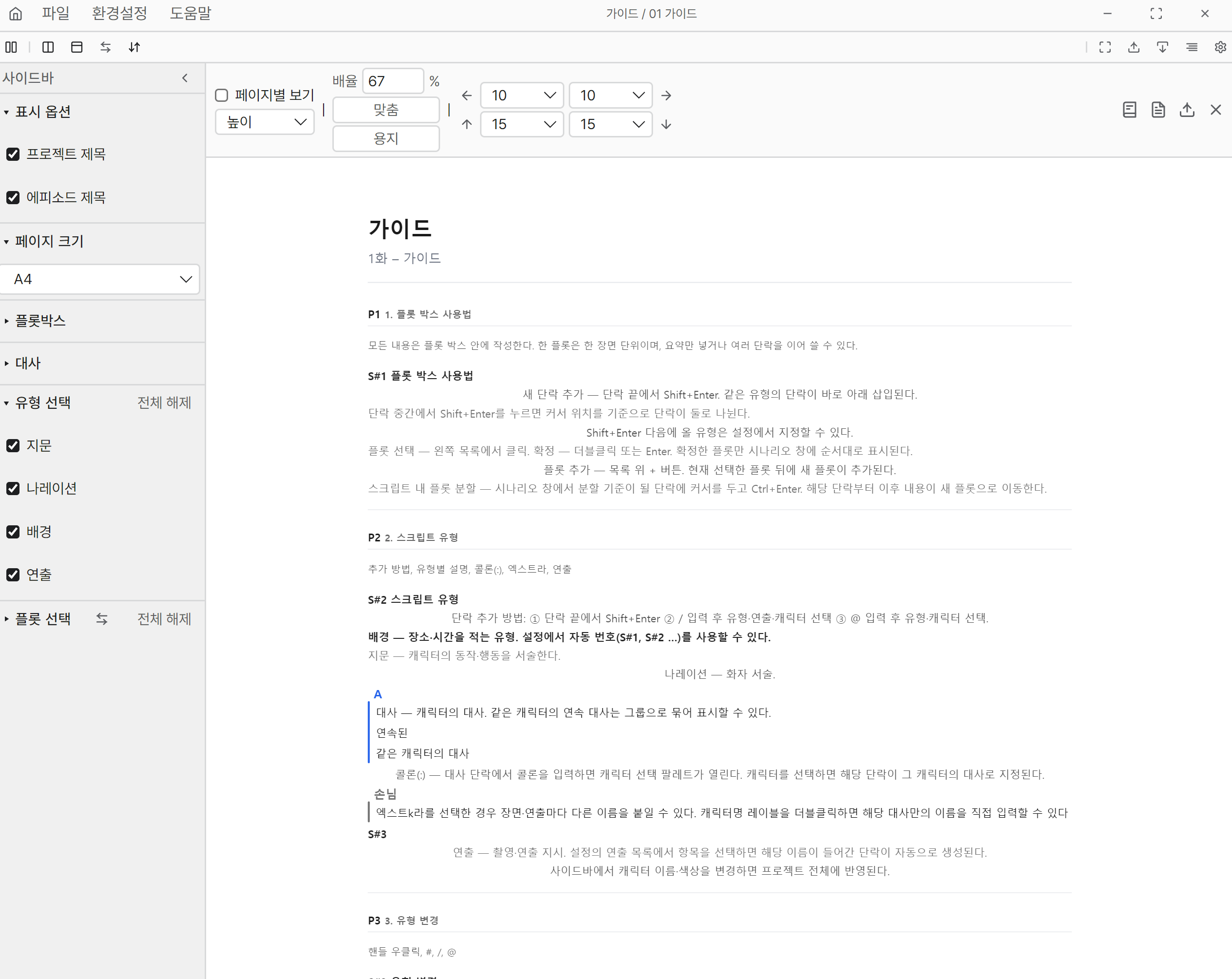
Task: Click the 배율 percentage input field
Action: pyautogui.click(x=393, y=81)
